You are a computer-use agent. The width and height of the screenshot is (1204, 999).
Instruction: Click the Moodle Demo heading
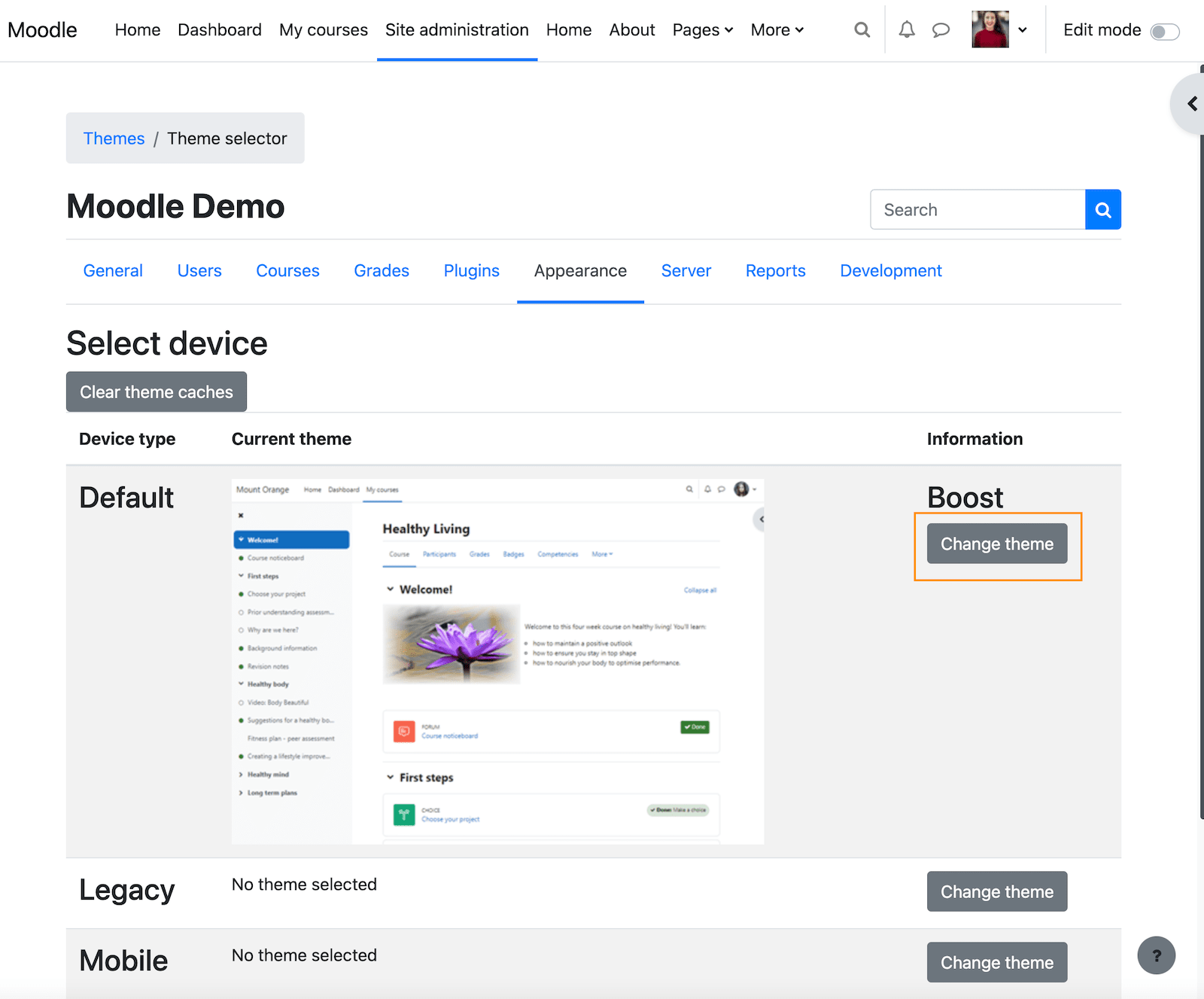tap(175, 206)
